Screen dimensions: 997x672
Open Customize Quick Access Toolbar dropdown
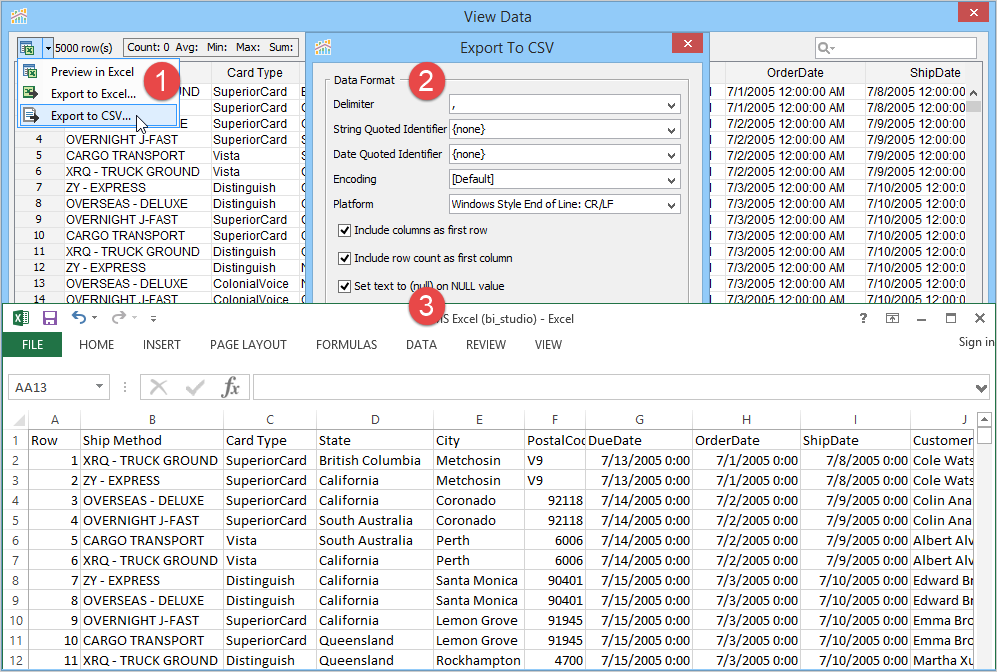(x=153, y=319)
